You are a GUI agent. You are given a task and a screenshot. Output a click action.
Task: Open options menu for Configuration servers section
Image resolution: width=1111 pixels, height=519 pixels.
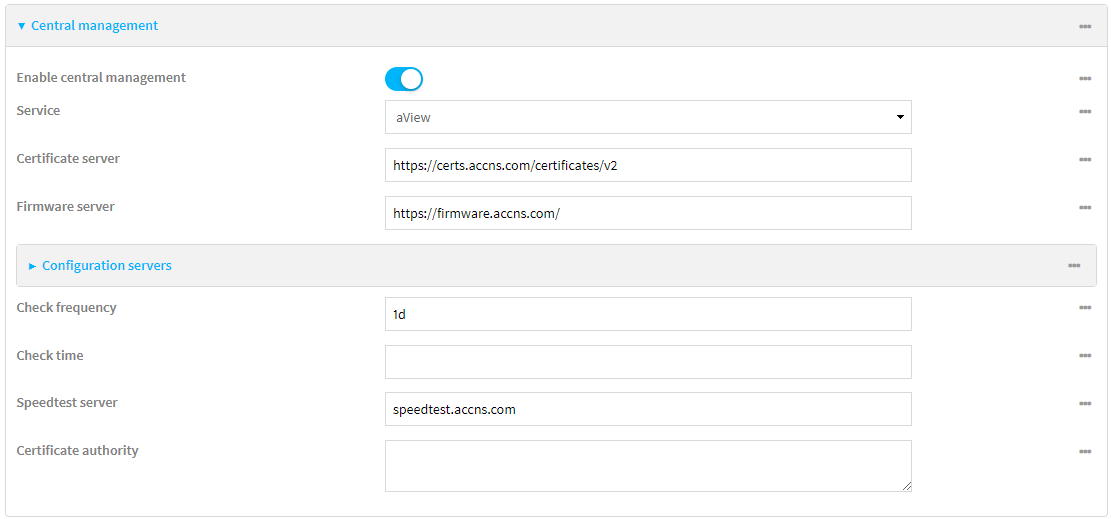click(1073, 266)
